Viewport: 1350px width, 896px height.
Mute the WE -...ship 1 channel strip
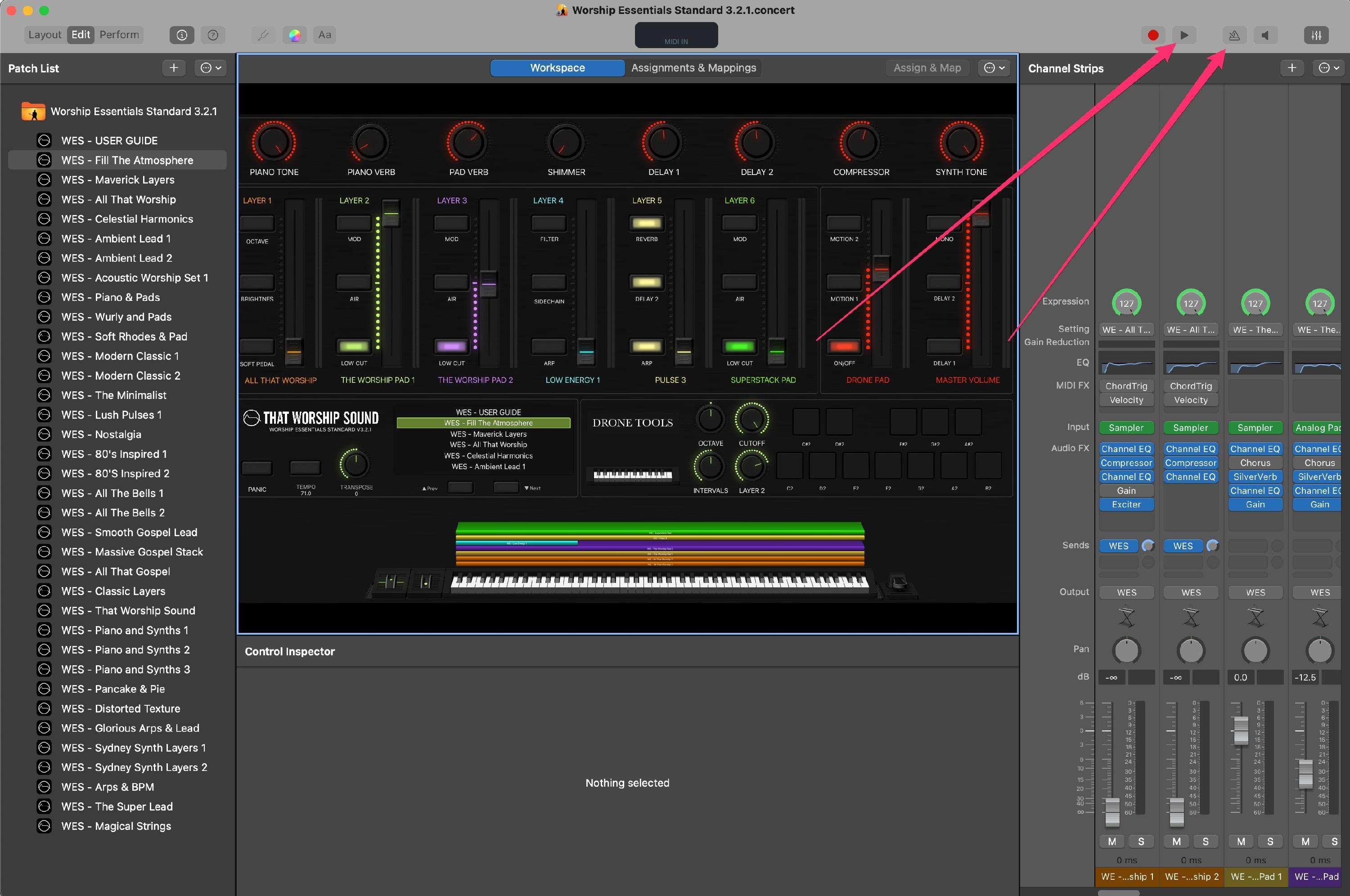(1111, 841)
